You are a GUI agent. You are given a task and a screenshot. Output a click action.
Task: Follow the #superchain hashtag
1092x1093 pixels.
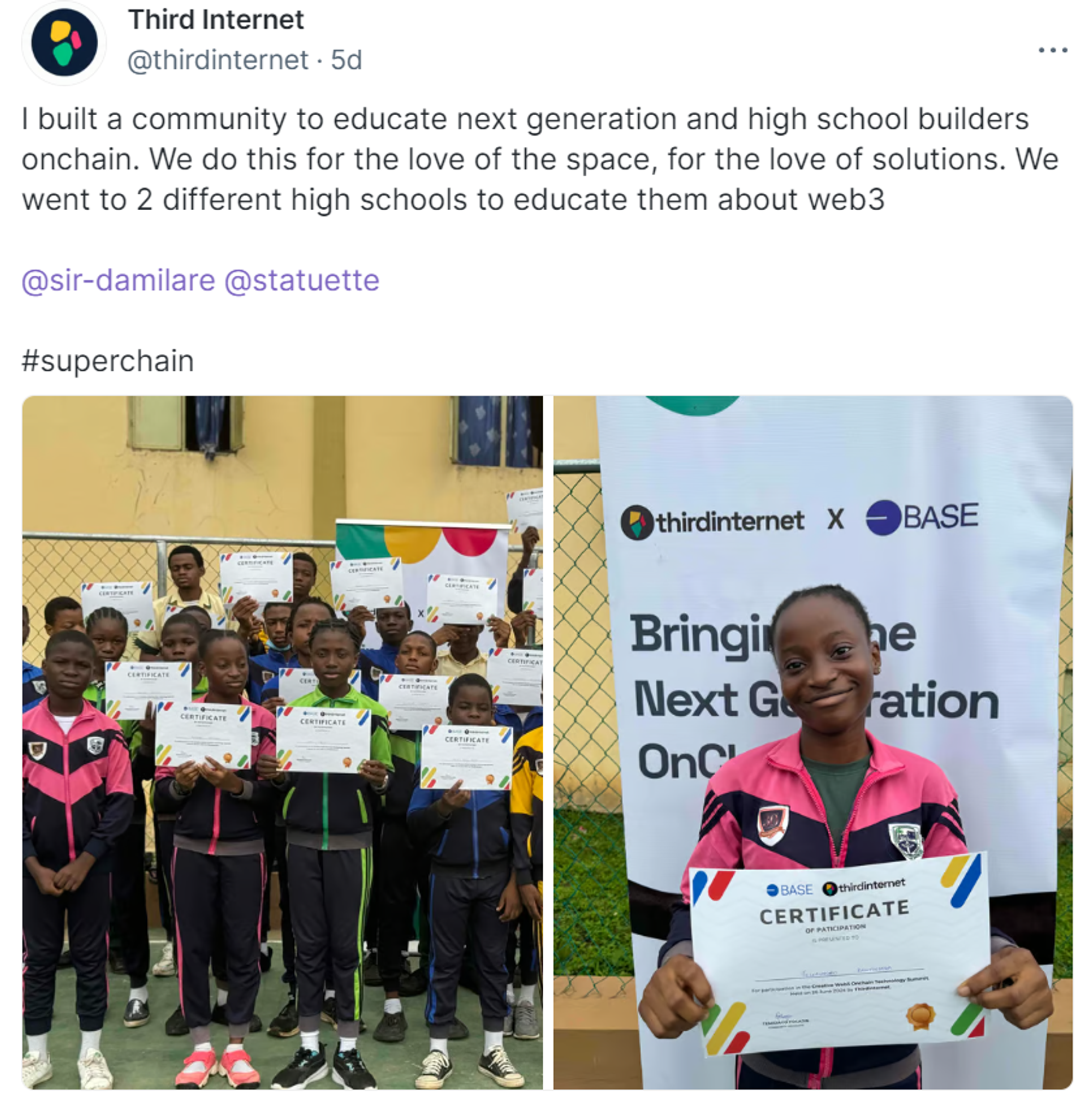coord(108,361)
